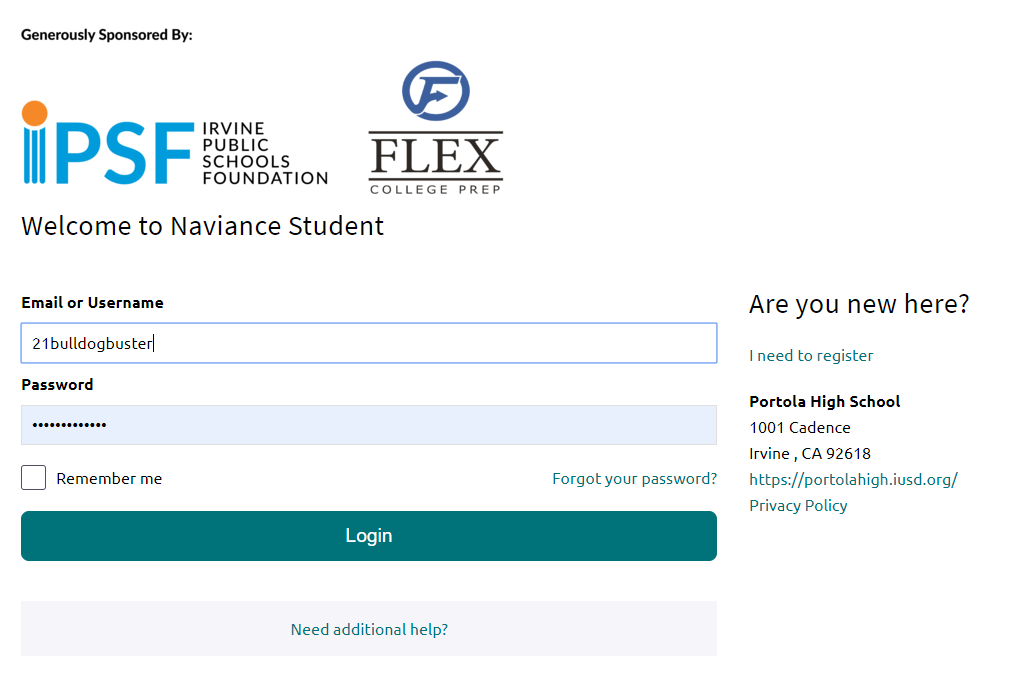
Task: Visit the portolahigh.iusd.org website link
Action: point(853,479)
